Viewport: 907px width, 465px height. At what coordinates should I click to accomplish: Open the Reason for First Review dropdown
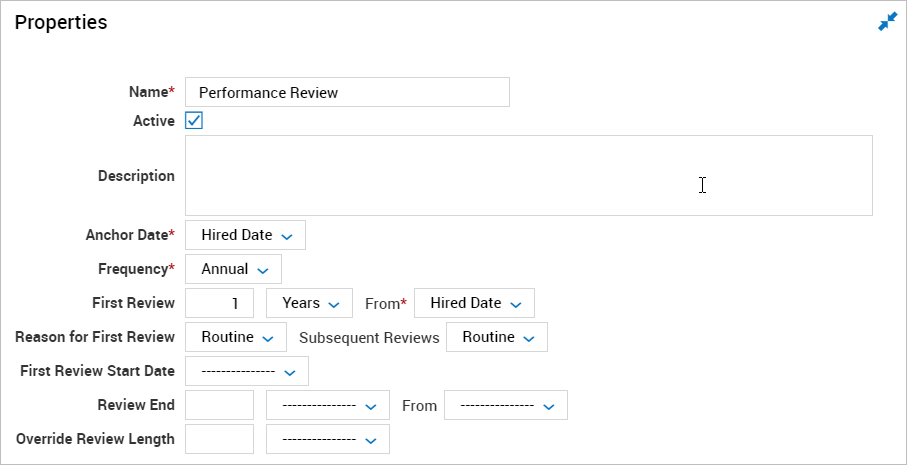click(236, 337)
